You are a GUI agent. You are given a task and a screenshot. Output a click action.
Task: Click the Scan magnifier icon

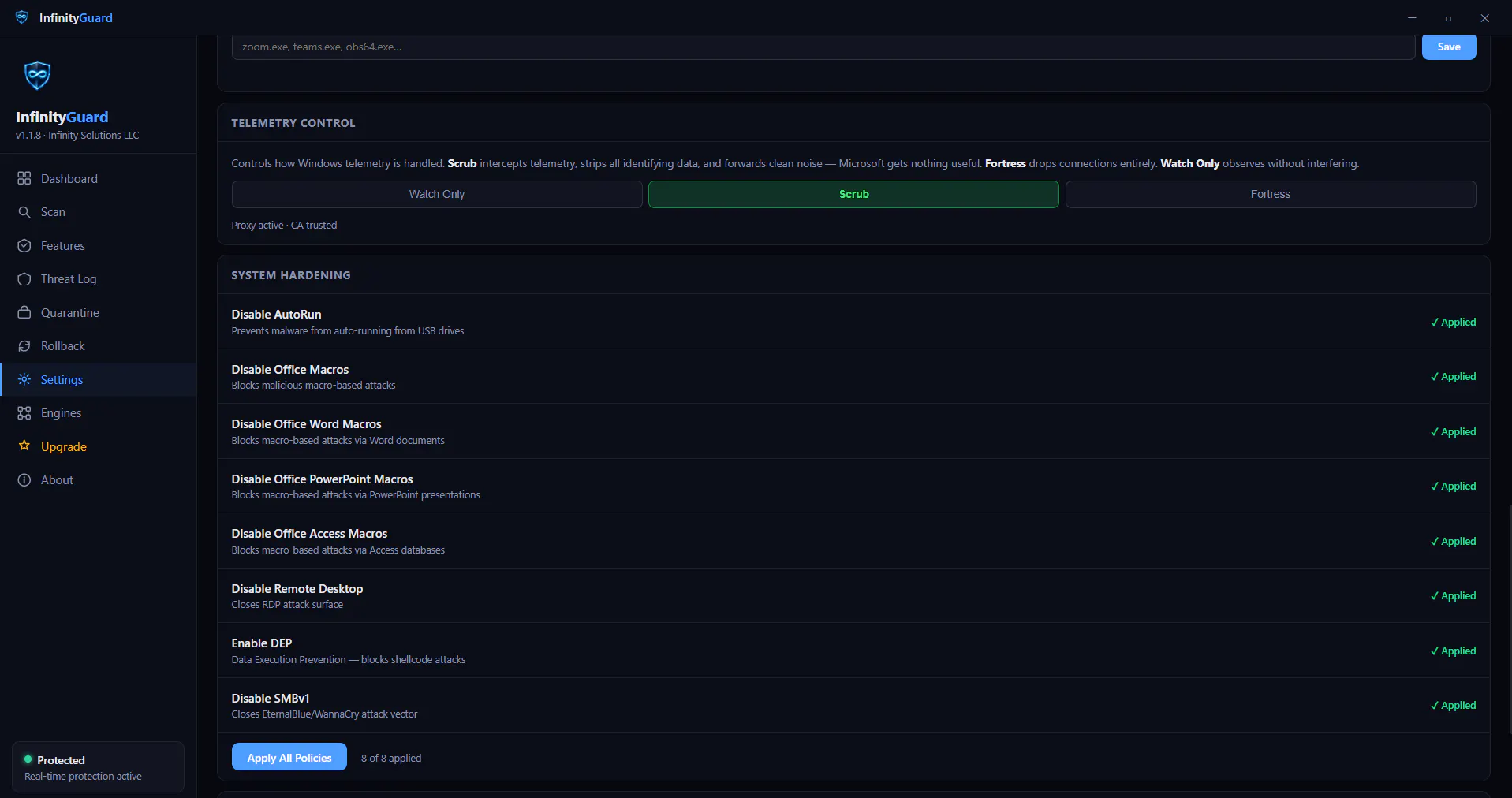24,212
